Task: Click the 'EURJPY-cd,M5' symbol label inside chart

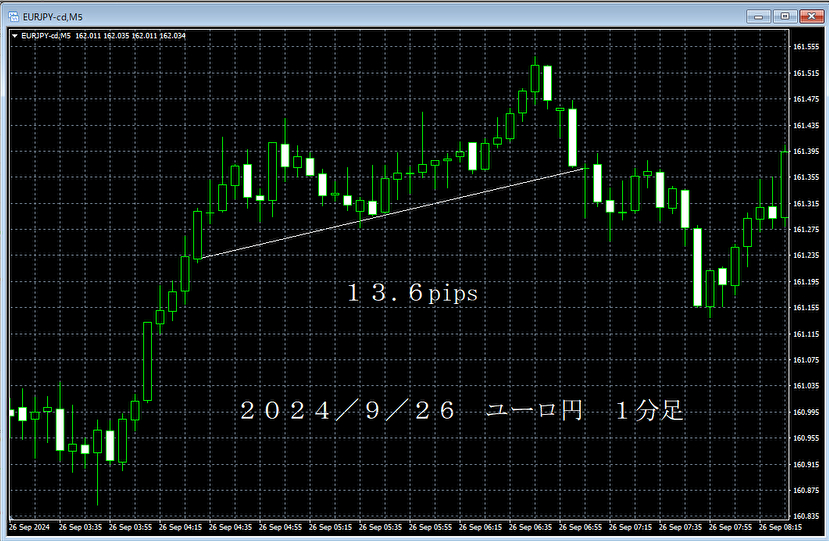Action: (x=46, y=36)
